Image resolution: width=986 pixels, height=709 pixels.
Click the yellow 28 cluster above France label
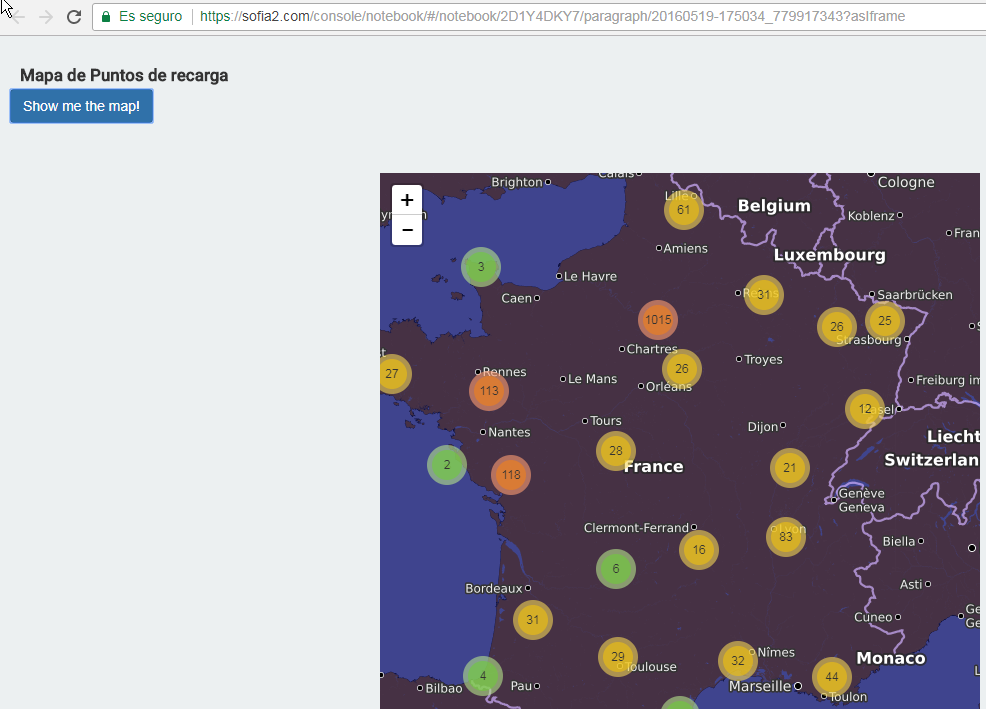[x=616, y=451]
